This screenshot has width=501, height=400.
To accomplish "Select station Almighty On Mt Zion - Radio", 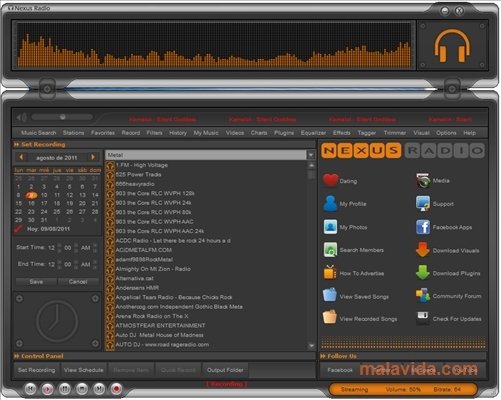I will [153, 269].
